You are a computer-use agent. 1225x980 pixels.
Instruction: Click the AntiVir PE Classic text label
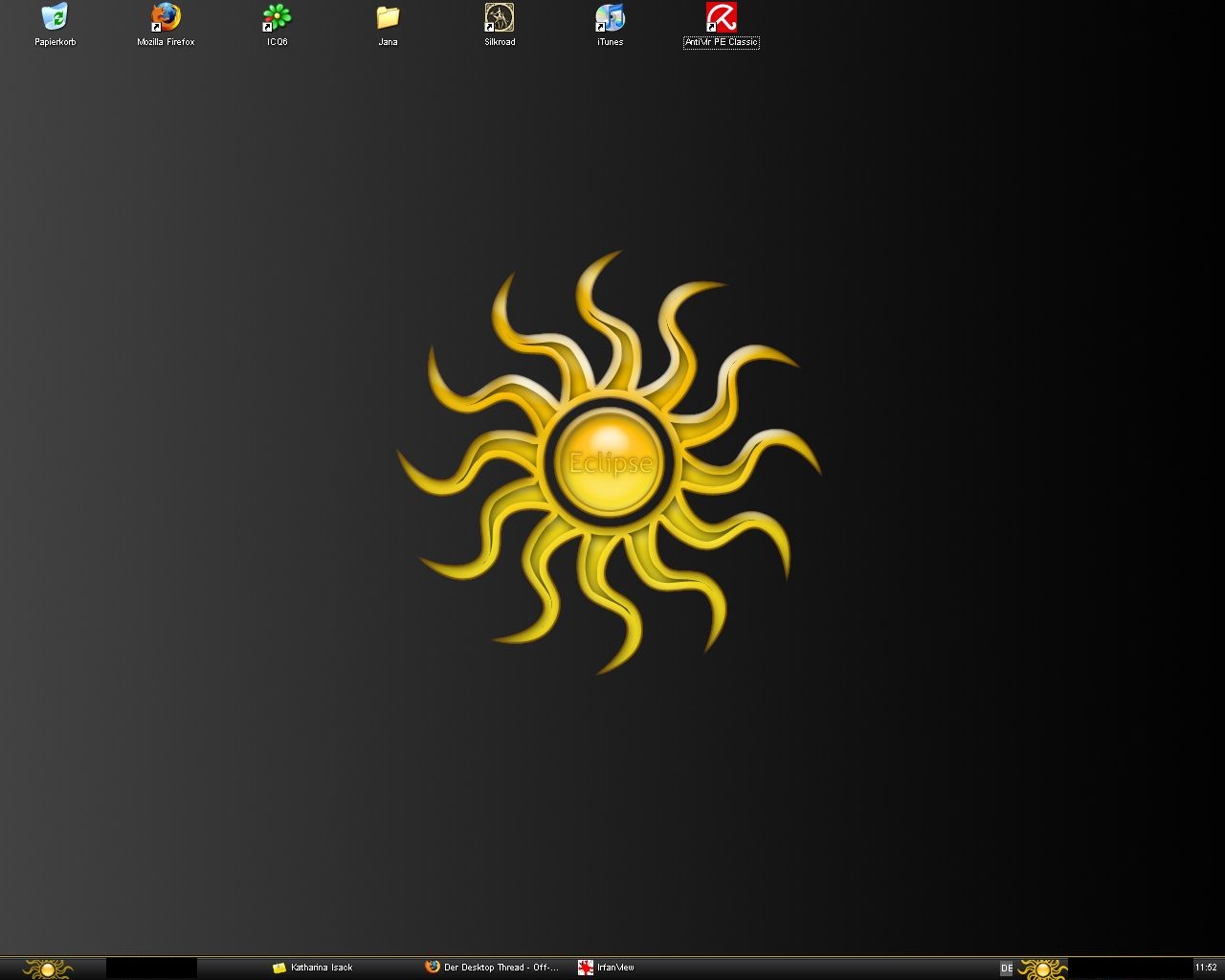coord(721,42)
